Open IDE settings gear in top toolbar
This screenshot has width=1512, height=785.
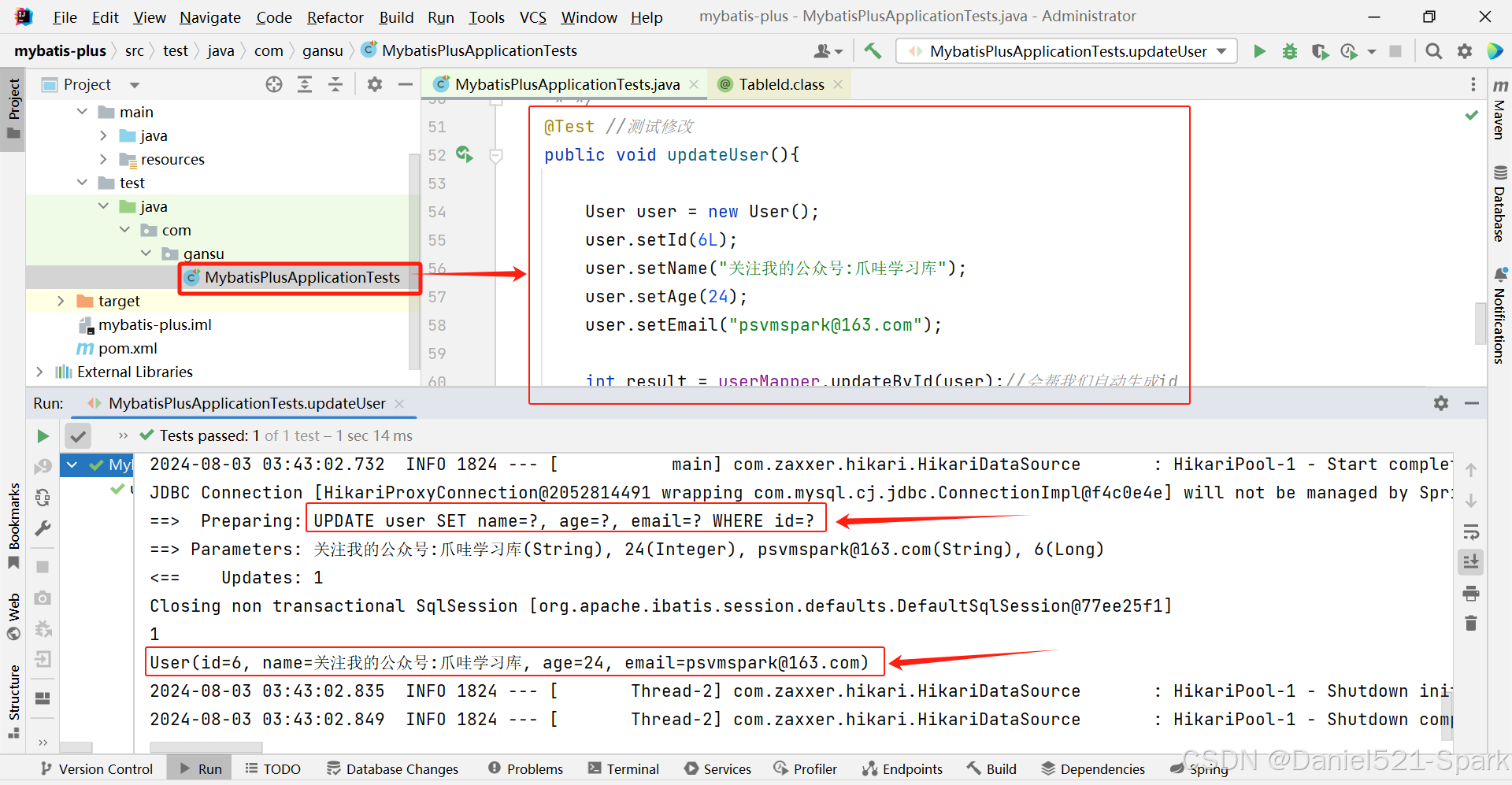[1465, 51]
